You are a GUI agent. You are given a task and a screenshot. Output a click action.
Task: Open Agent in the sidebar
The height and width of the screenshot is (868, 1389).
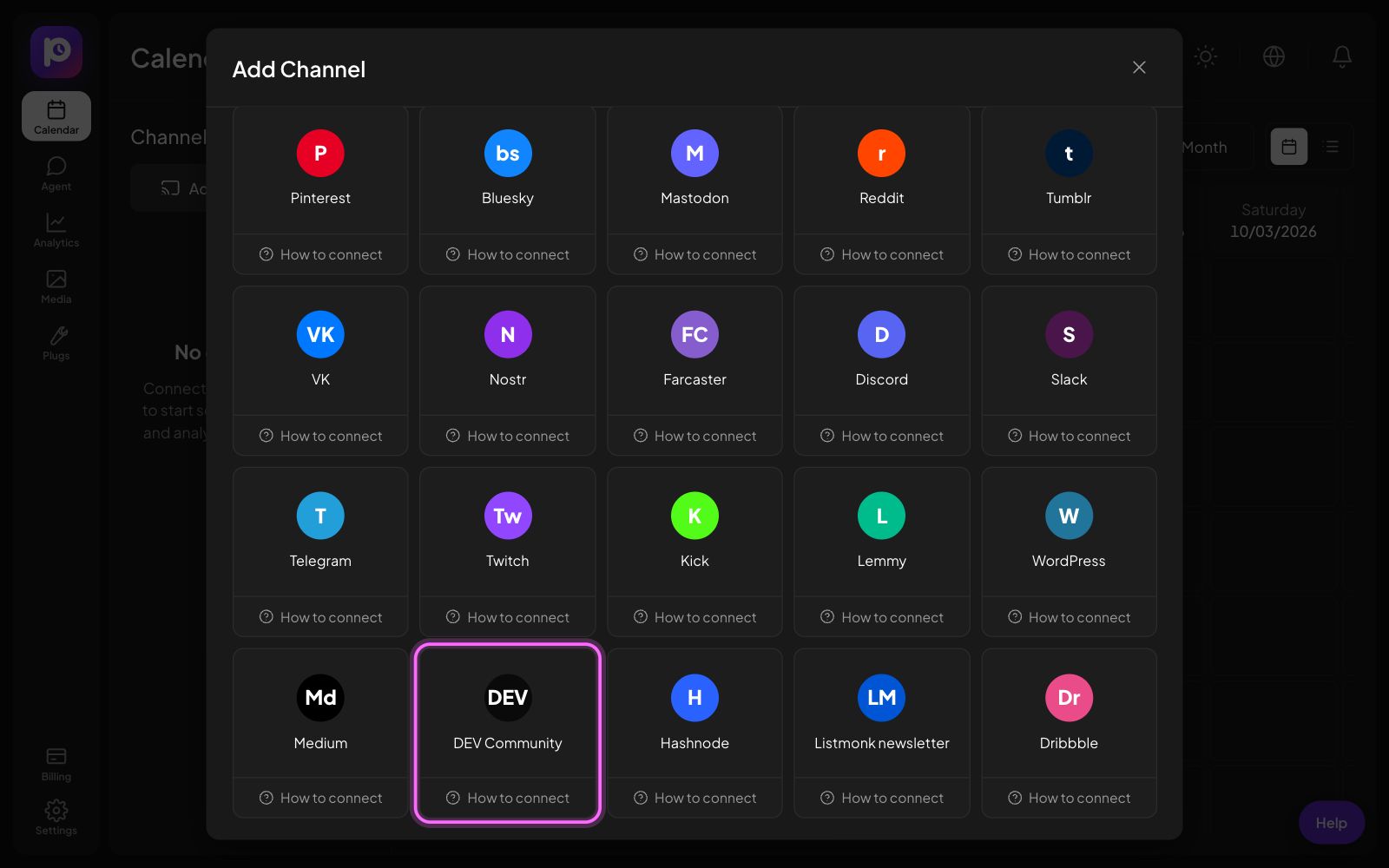tap(56, 174)
